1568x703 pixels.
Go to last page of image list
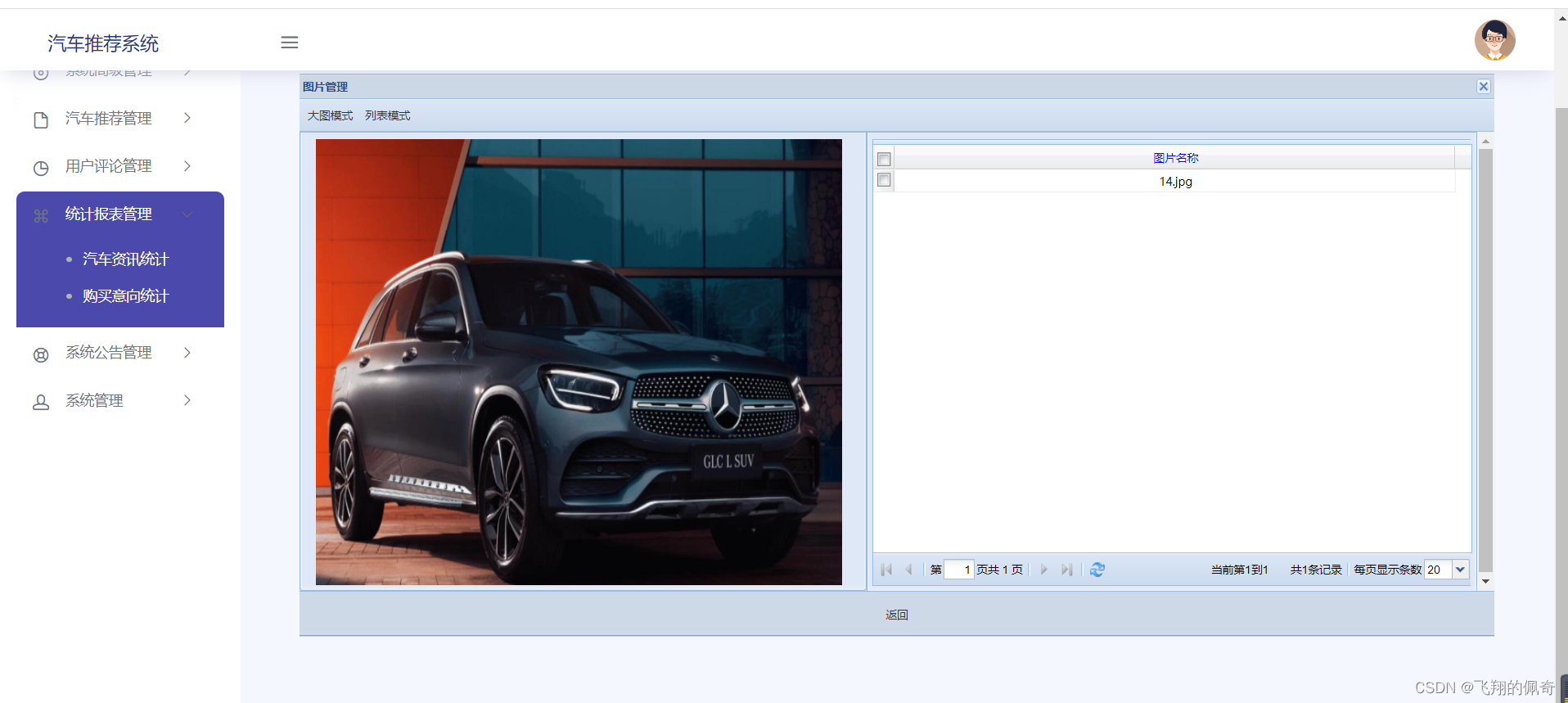(1066, 570)
